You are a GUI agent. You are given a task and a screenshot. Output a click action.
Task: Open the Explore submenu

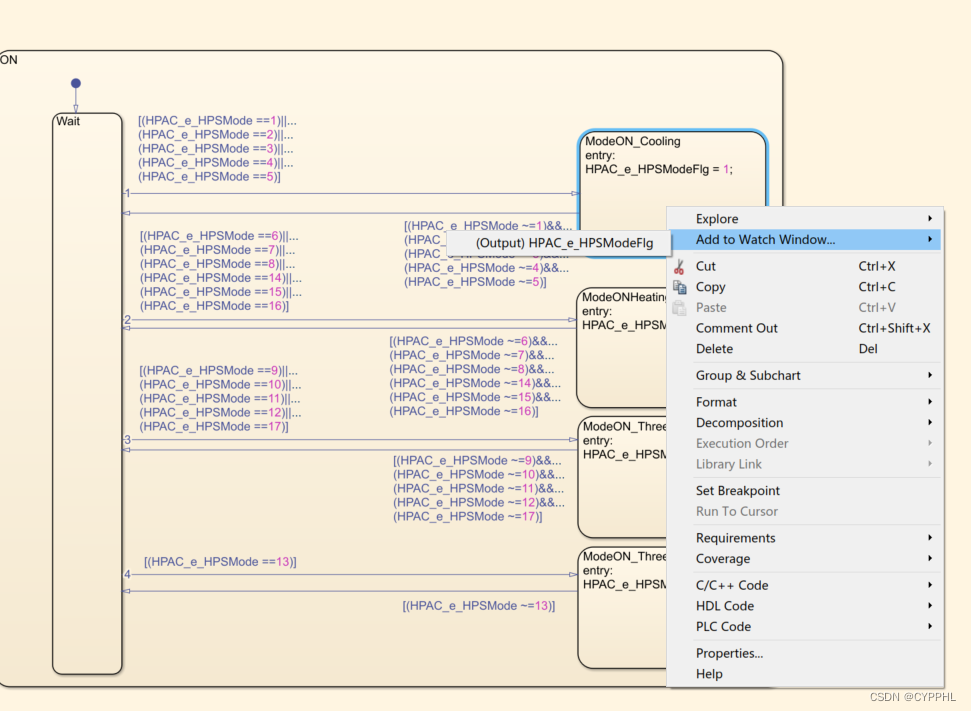(x=804, y=219)
